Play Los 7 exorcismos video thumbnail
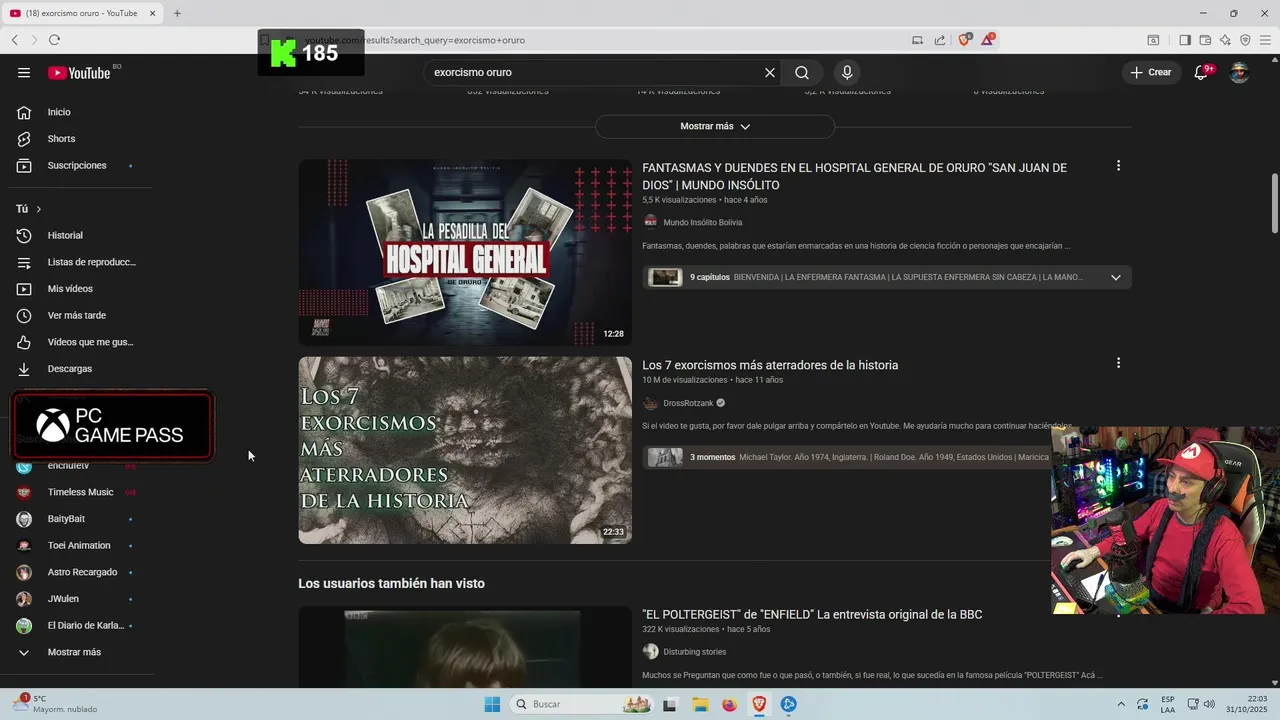 click(465, 450)
